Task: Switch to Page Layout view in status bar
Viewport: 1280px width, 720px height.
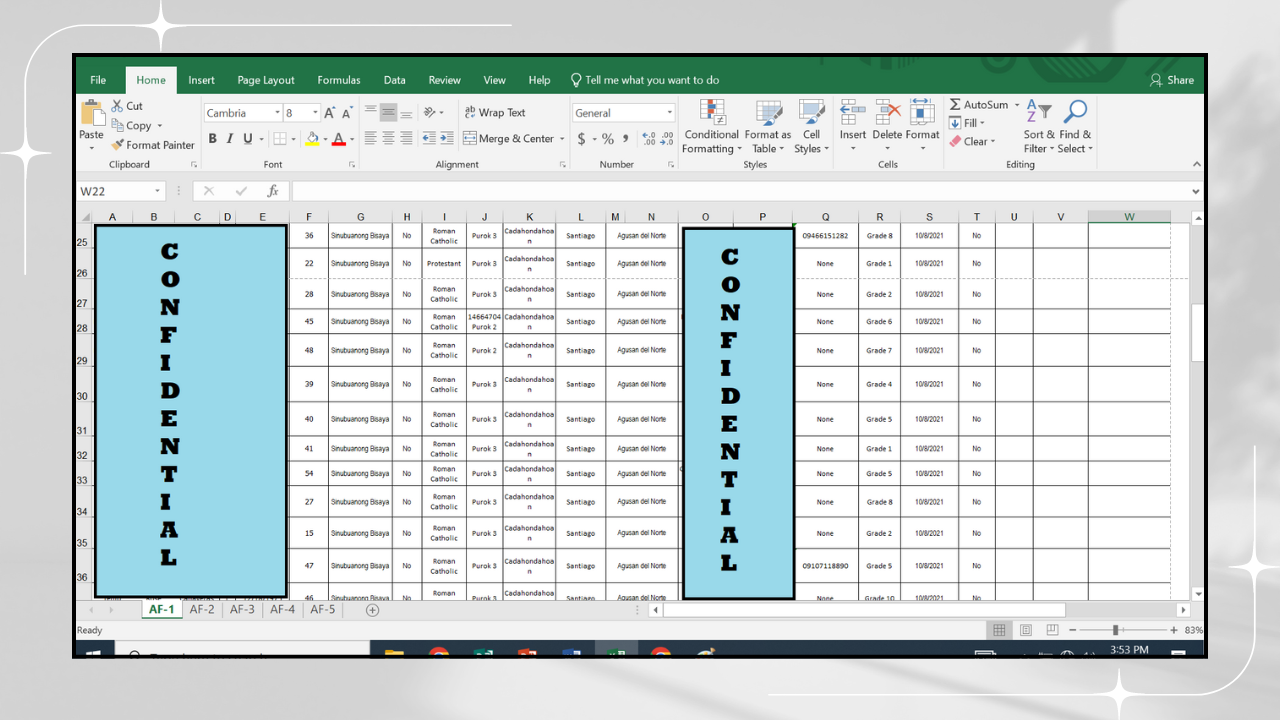Action: (1025, 630)
